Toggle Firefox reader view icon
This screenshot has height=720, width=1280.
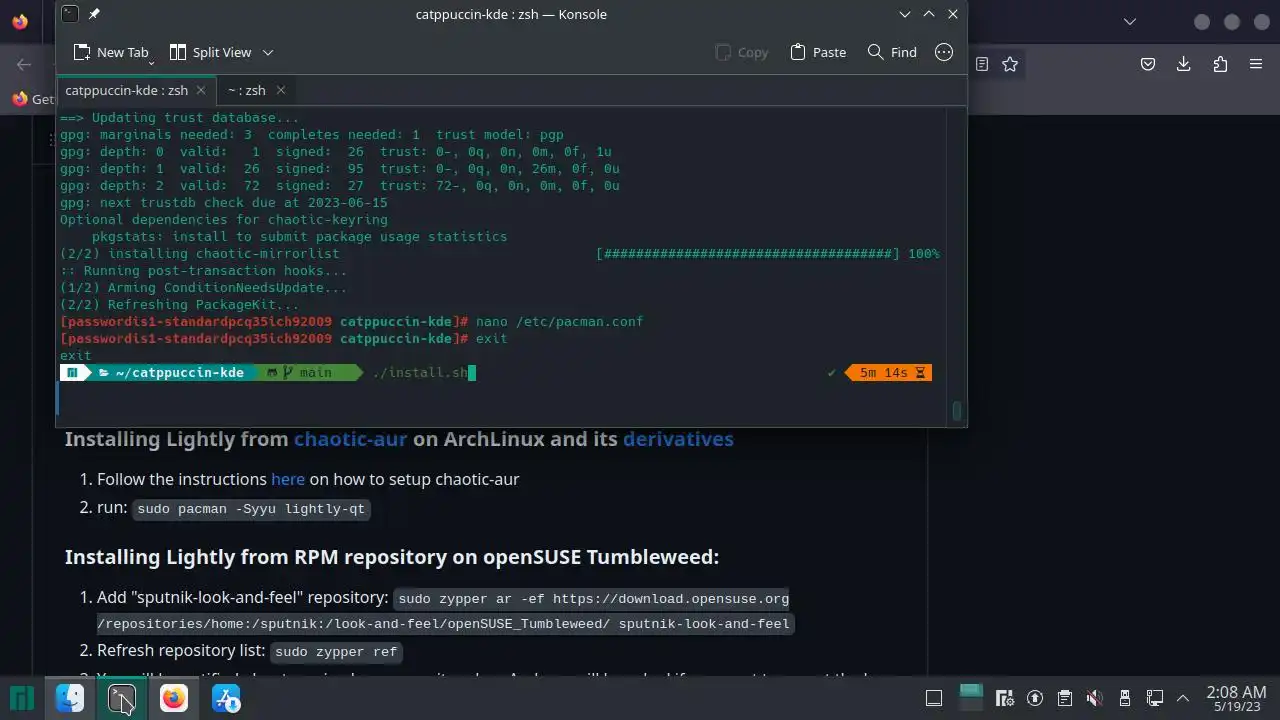click(982, 64)
